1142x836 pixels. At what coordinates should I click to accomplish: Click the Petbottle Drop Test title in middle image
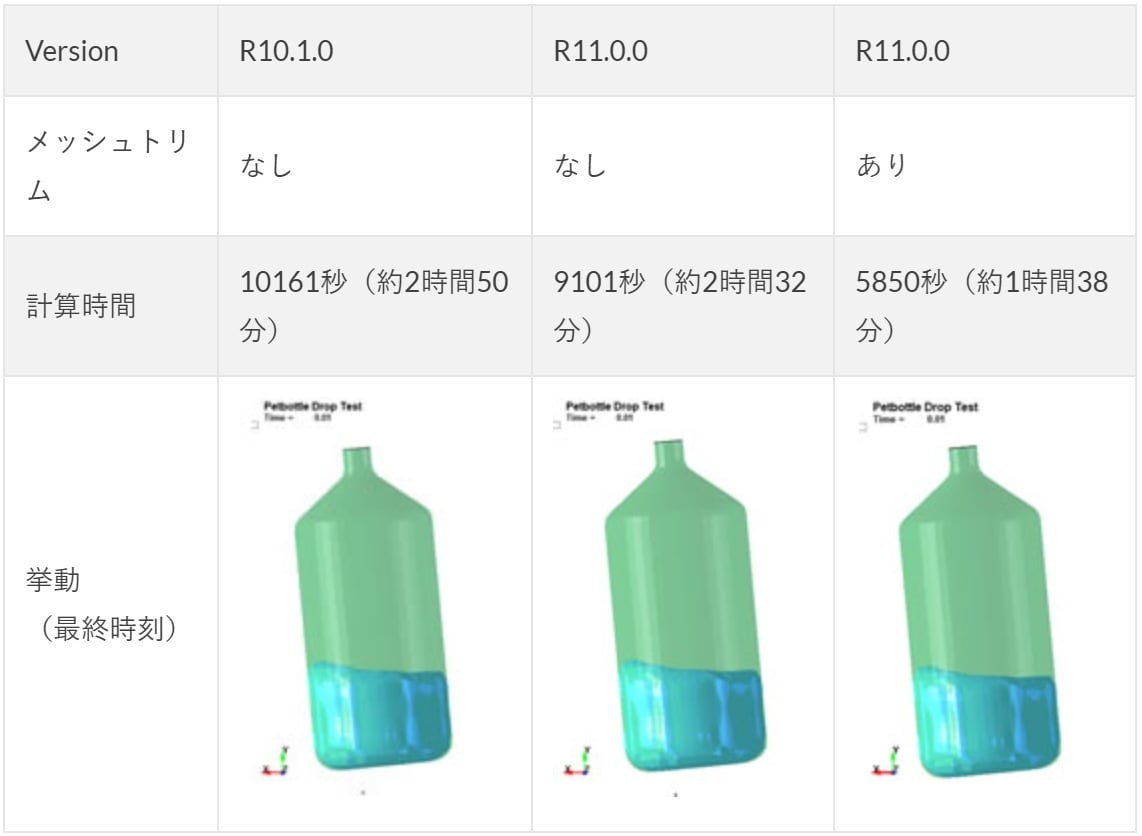point(615,406)
